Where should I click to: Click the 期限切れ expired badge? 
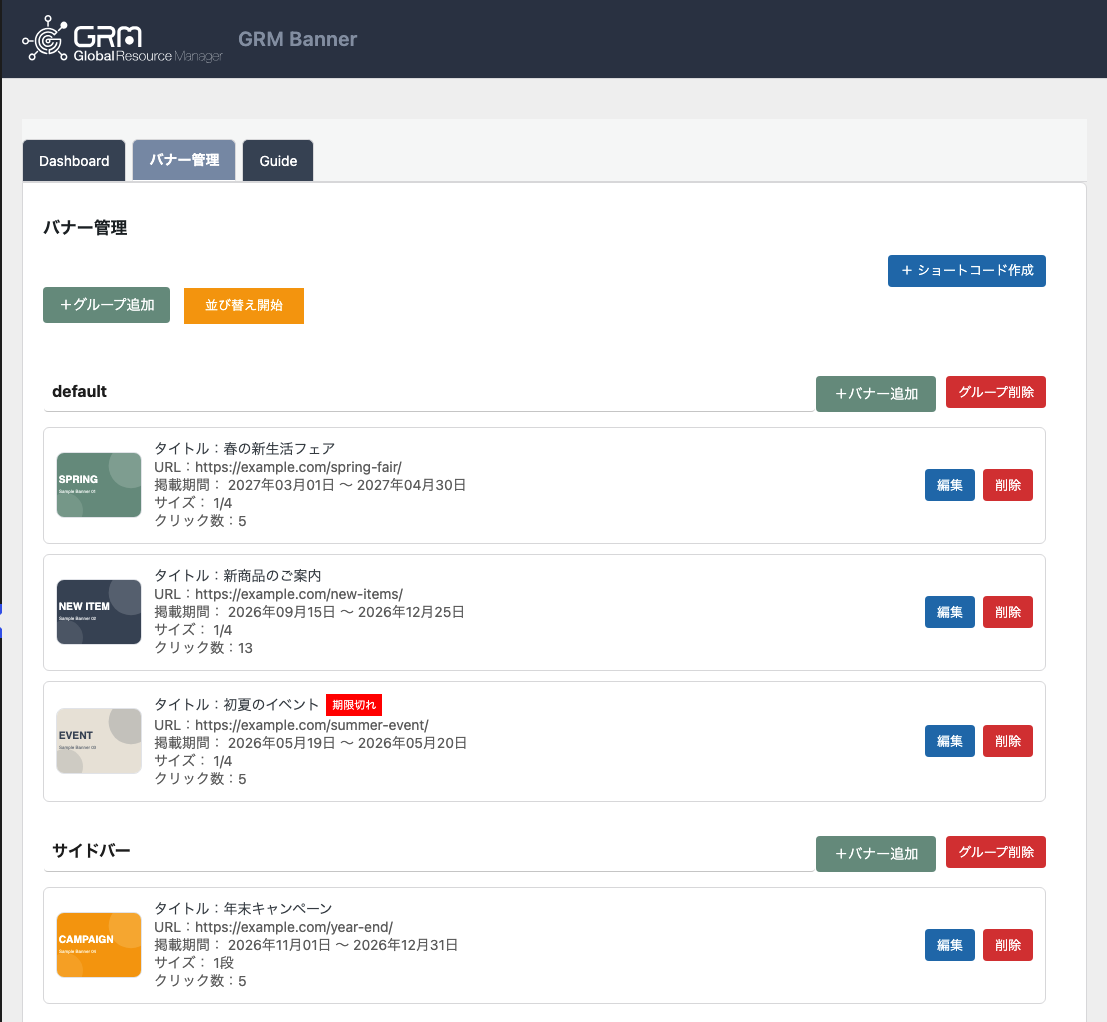pyautogui.click(x=354, y=705)
